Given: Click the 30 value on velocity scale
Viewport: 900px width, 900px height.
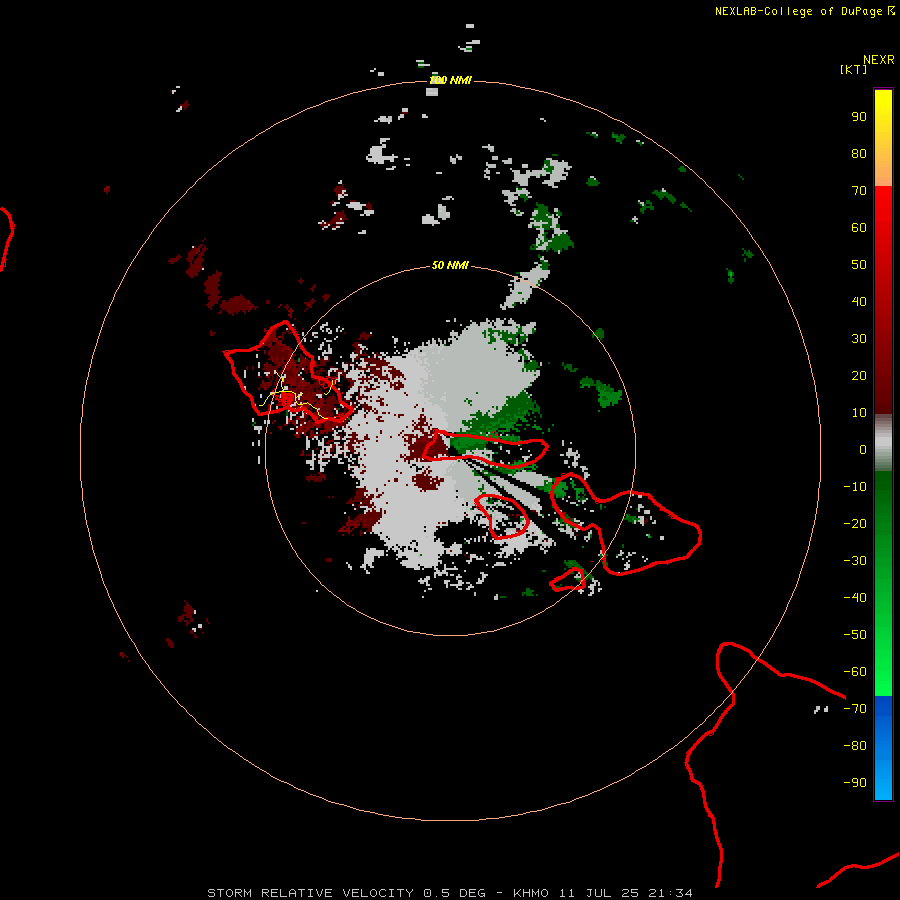Looking at the screenshot, I should click(859, 339).
